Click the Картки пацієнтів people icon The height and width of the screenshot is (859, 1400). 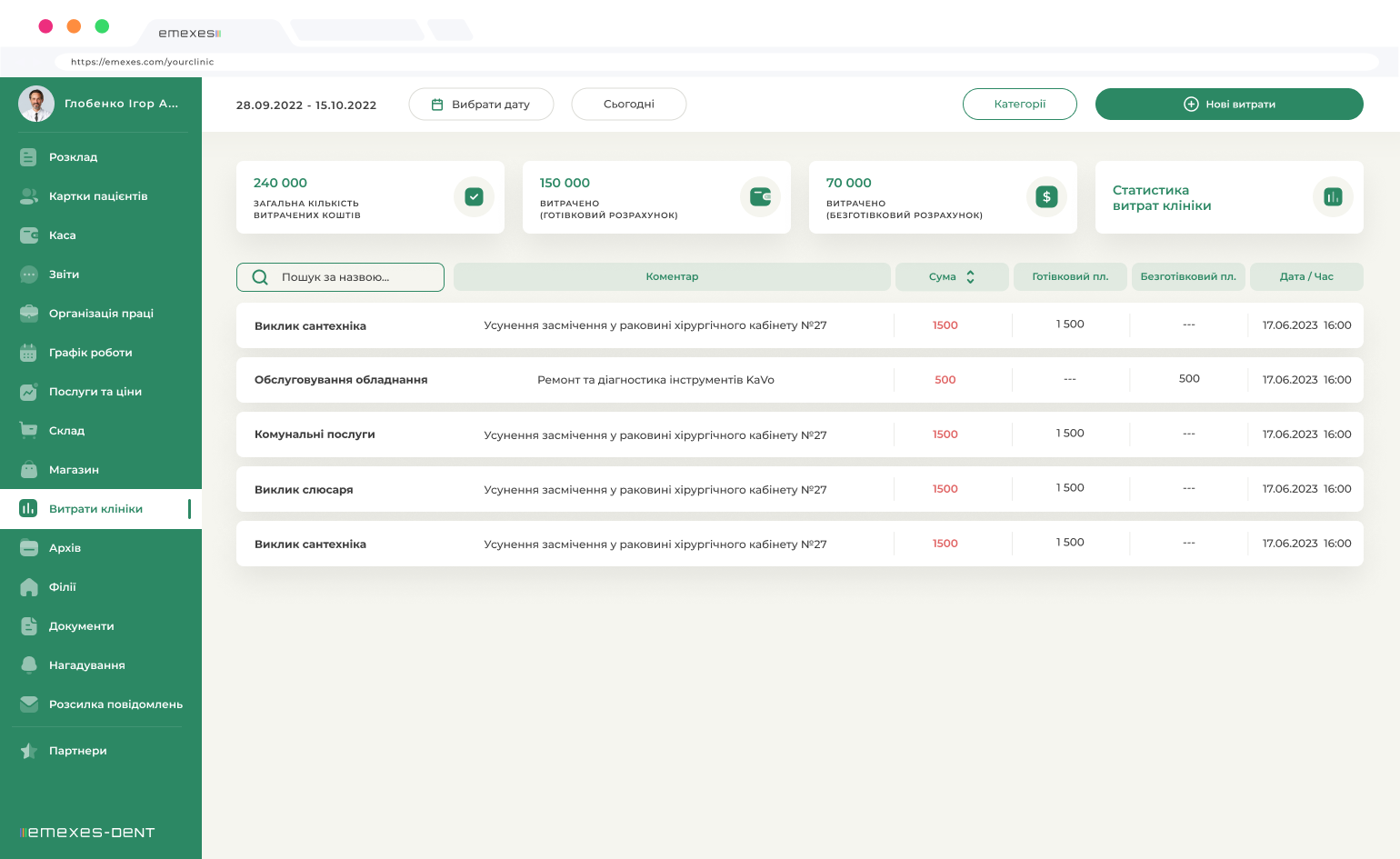click(x=28, y=196)
